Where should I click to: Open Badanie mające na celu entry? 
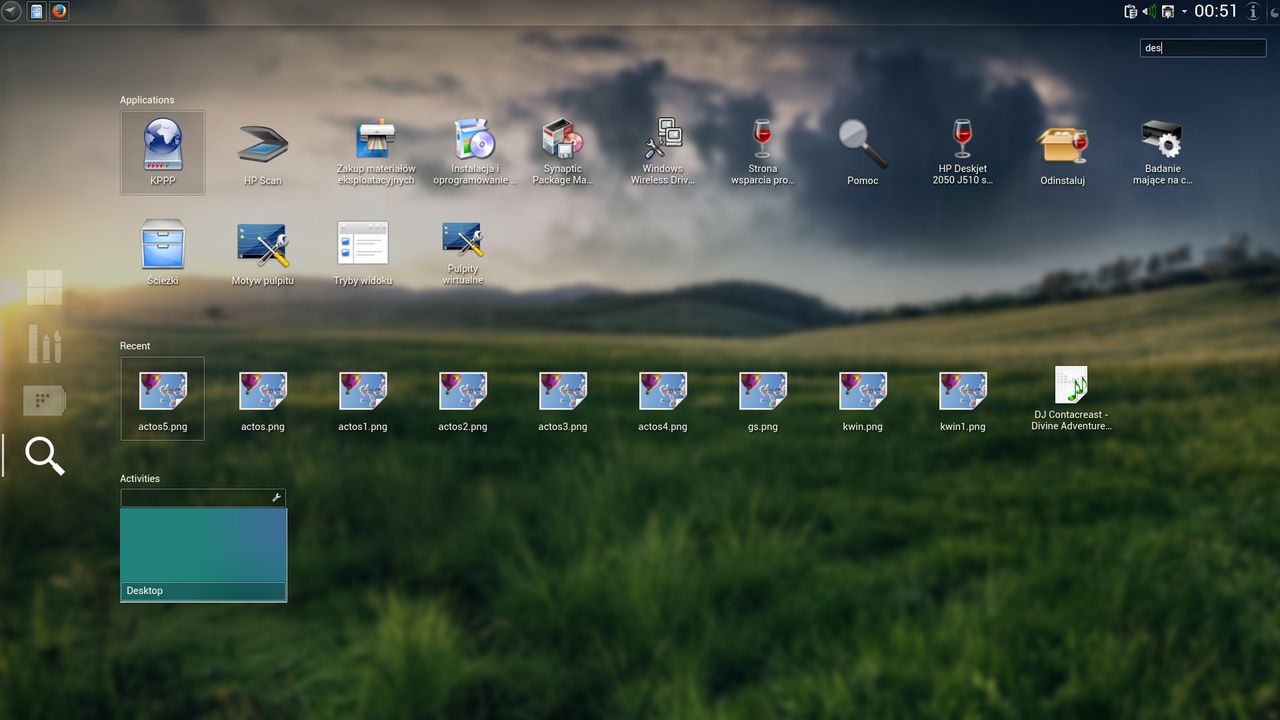coord(1162,152)
